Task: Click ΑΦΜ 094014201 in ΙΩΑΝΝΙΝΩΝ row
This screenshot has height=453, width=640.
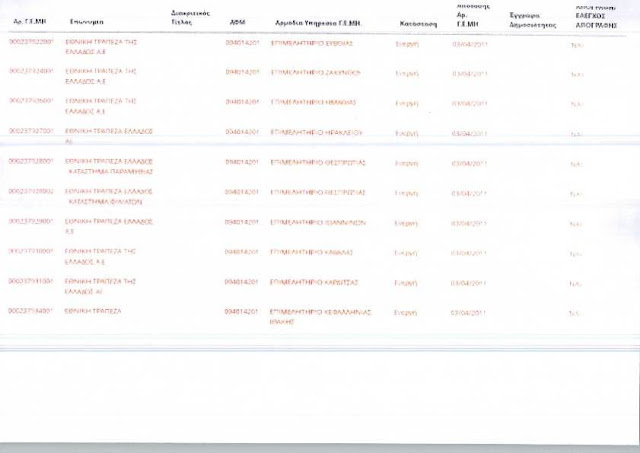Action: 242,222
